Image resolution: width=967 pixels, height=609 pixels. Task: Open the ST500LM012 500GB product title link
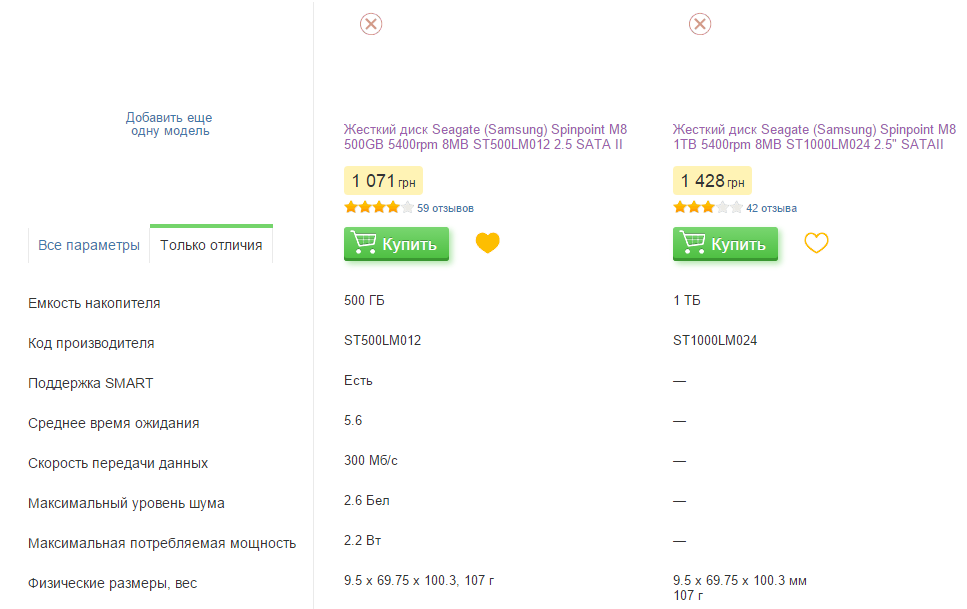tap(485, 137)
